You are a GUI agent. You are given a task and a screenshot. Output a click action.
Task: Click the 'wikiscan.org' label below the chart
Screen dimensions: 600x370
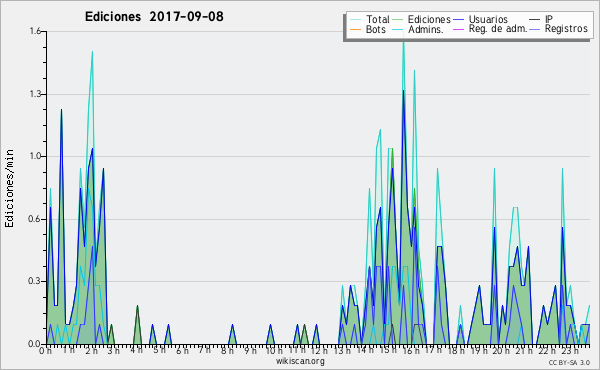[300, 361]
